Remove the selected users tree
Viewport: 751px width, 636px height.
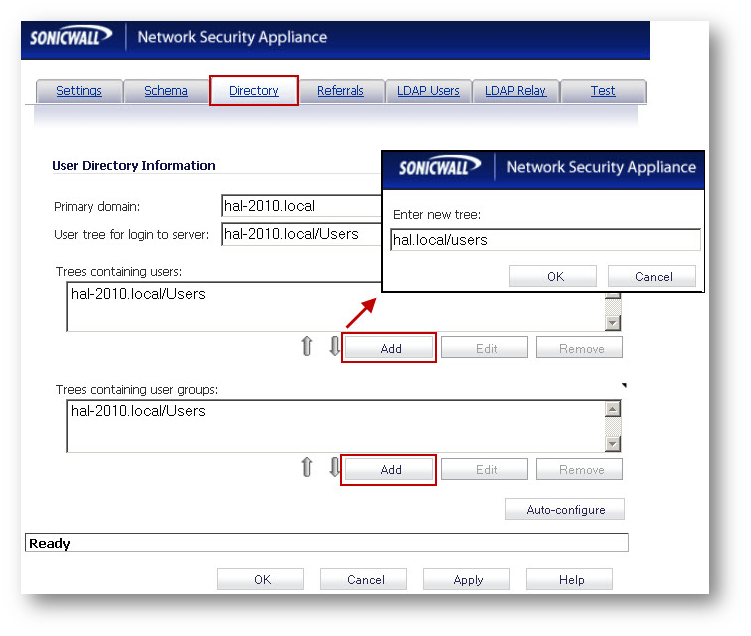pos(580,348)
